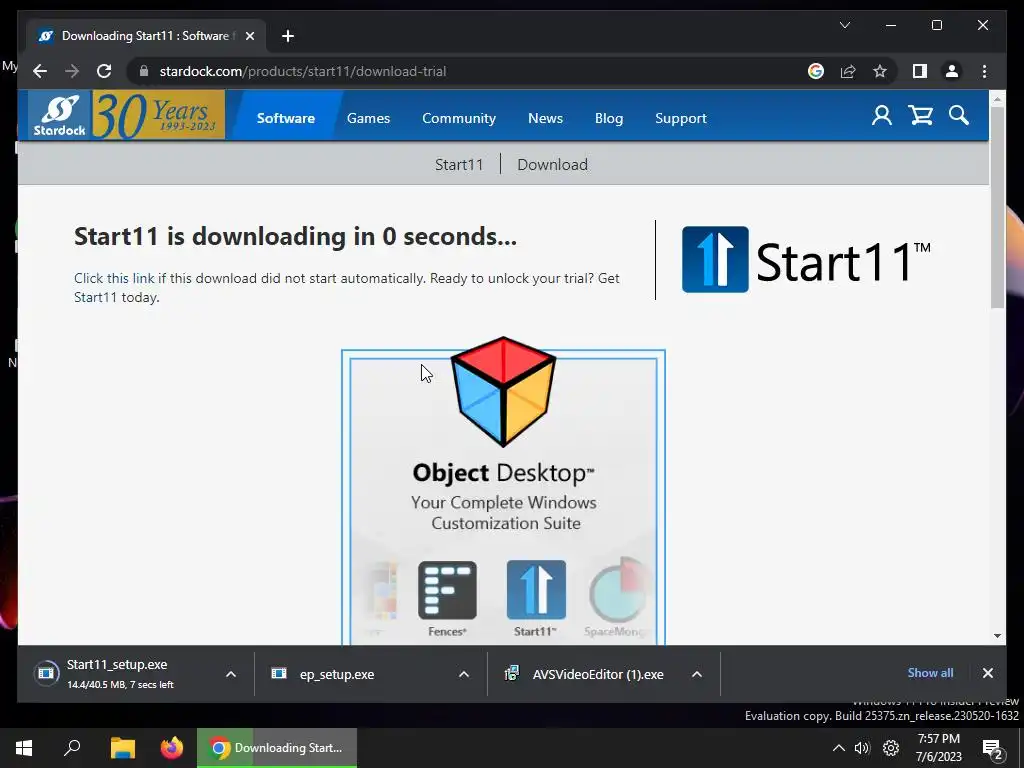Select Chrome Downloading Start taskbar button
Image resolution: width=1024 pixels, height=768 pixels.
click(277, 748)
